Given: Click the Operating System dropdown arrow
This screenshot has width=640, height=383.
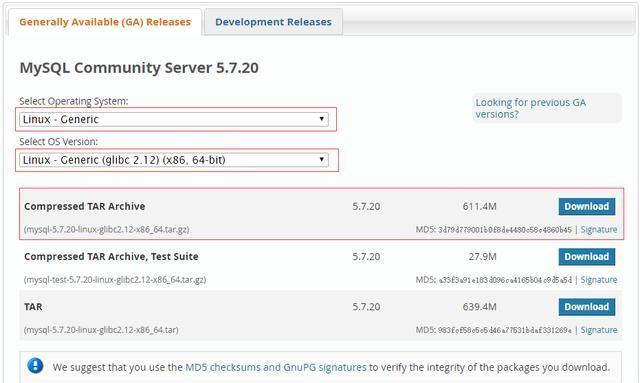Looking at the screenshot, I should click(x=322, y=119).
